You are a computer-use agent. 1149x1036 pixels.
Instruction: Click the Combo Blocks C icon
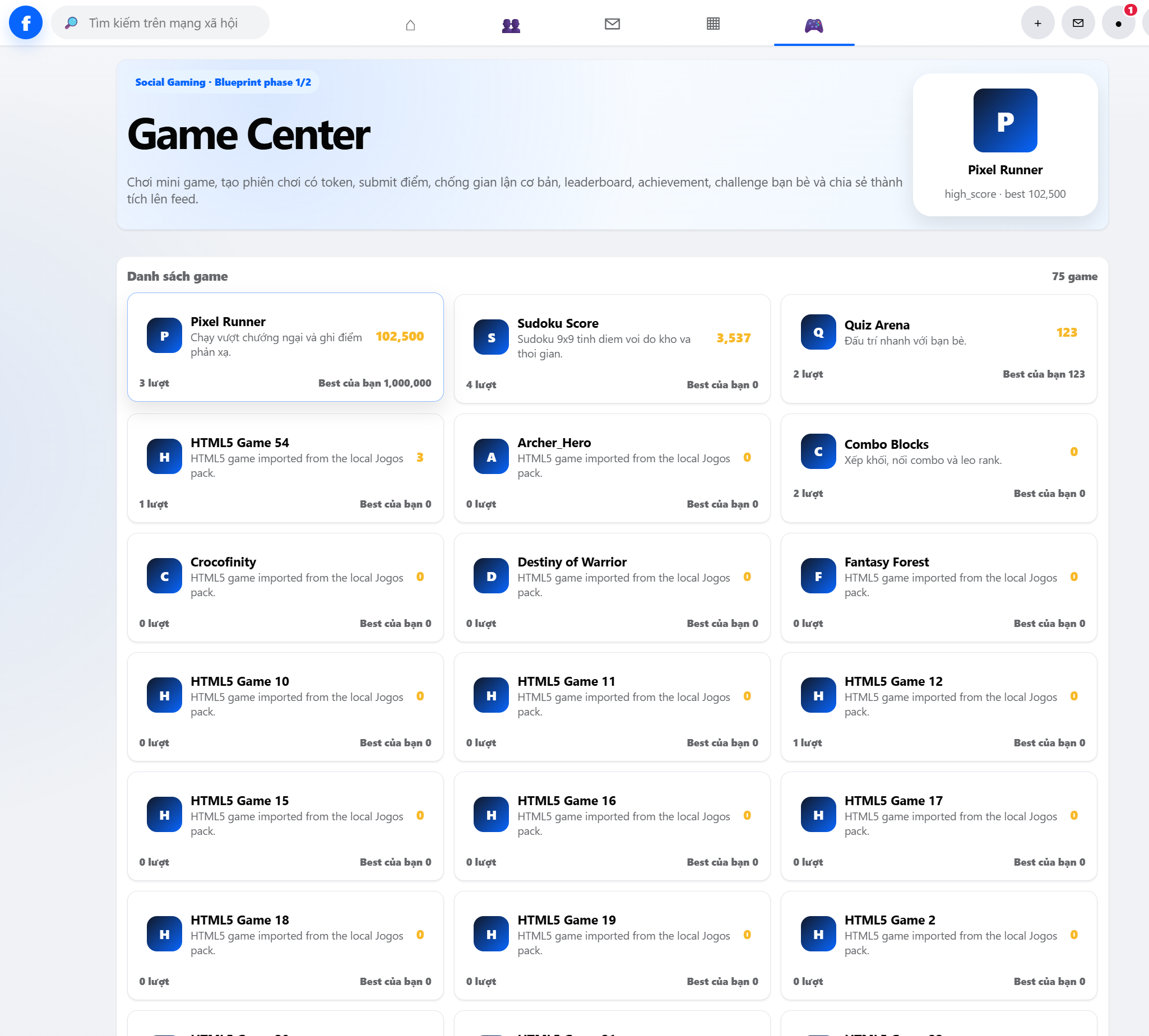tap(818, 452)
